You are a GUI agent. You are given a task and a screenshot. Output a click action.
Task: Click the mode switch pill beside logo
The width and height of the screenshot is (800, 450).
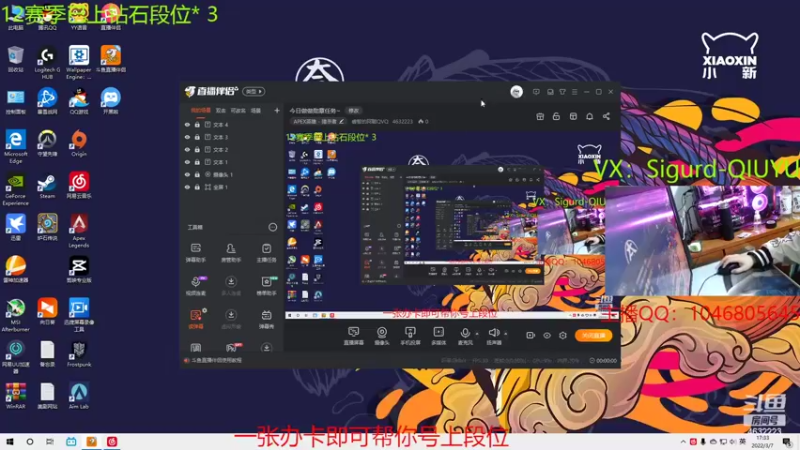(x=254, y=91)
